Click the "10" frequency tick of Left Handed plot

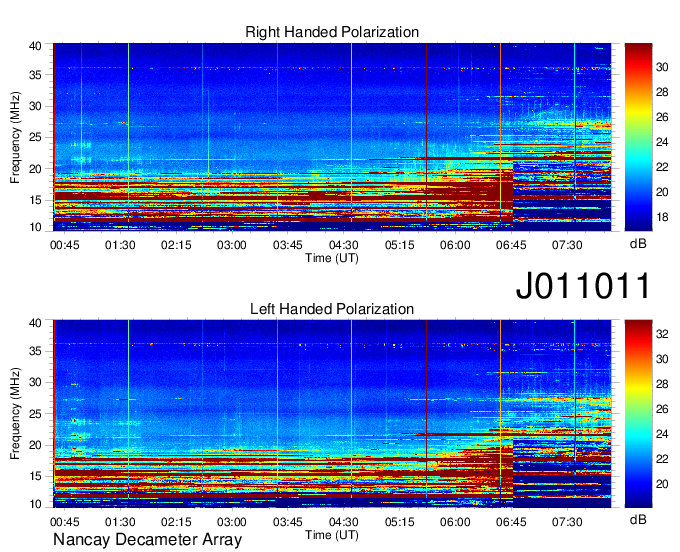(35, 504)
